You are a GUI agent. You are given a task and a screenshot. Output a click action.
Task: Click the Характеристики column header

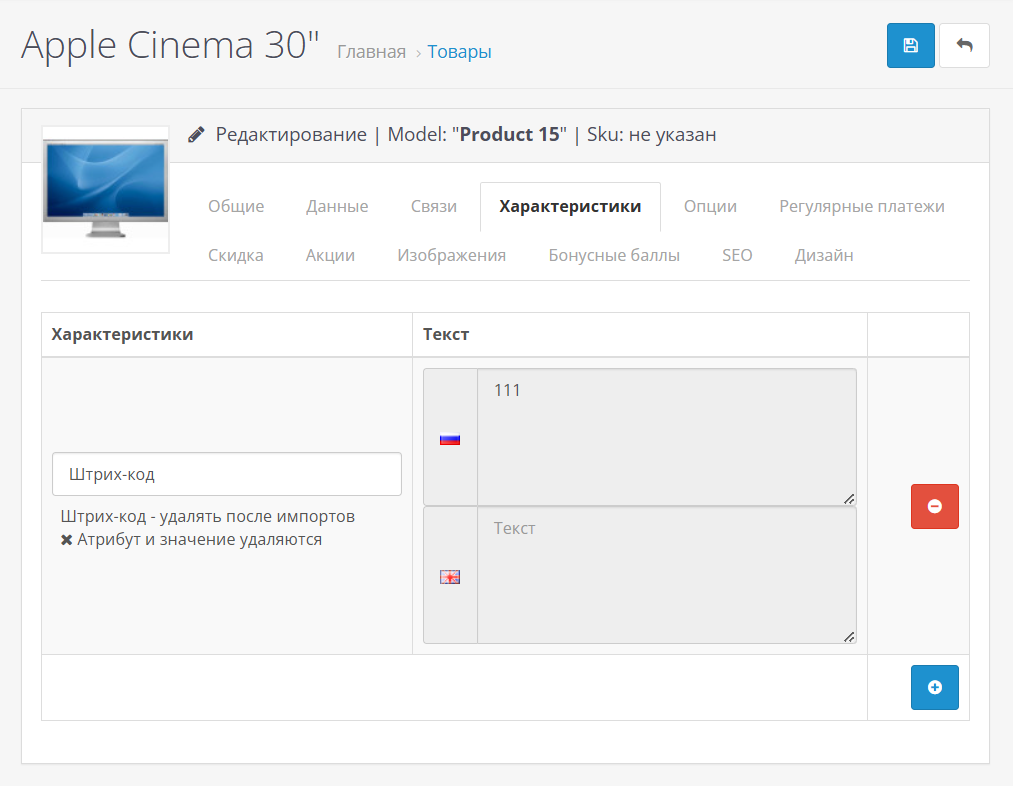pos(122,334)
